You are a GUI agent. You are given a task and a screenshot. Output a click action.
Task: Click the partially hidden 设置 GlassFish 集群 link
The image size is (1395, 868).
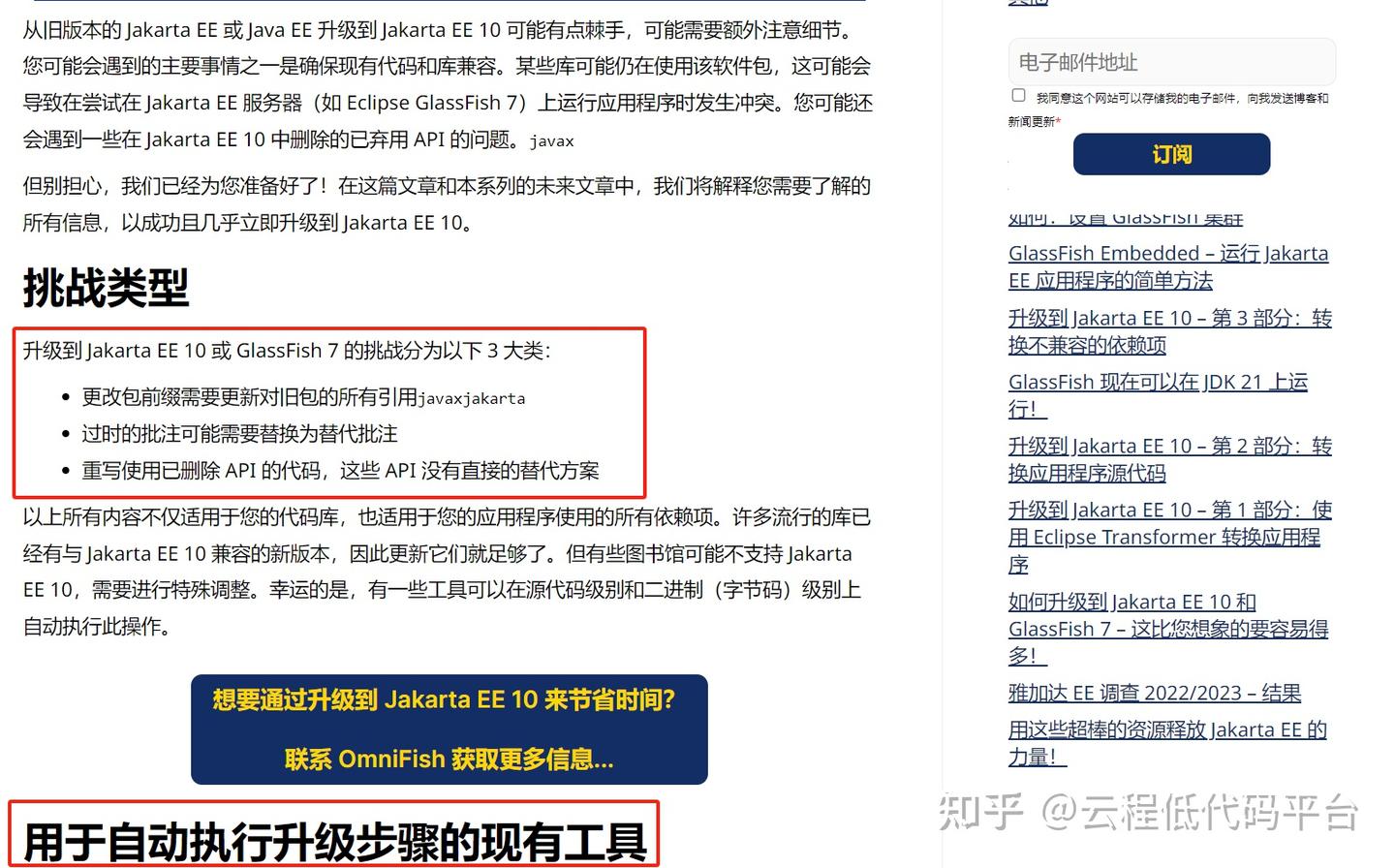(1126, 218)
